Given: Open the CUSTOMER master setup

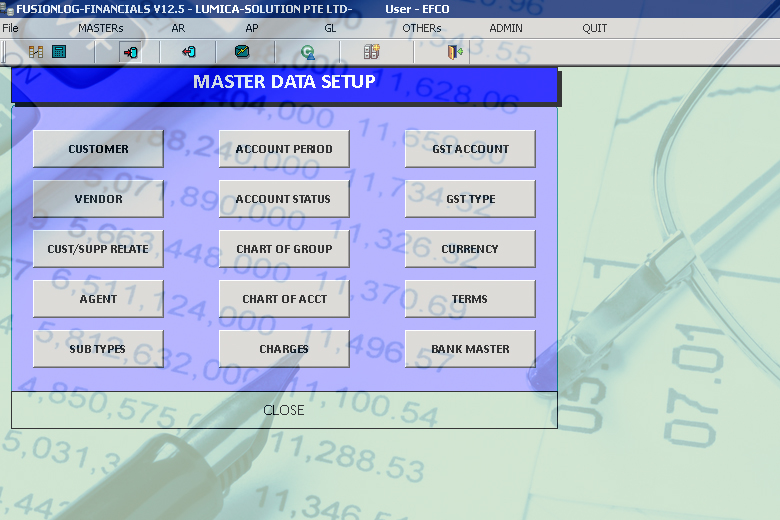Looking at the screenshot, I should [98, 149].
